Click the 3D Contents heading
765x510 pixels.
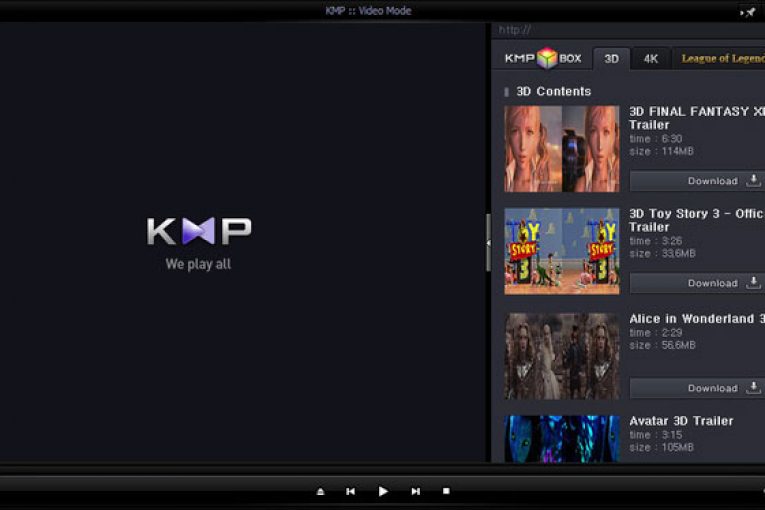pyautogui.click(x=553, y=91)
